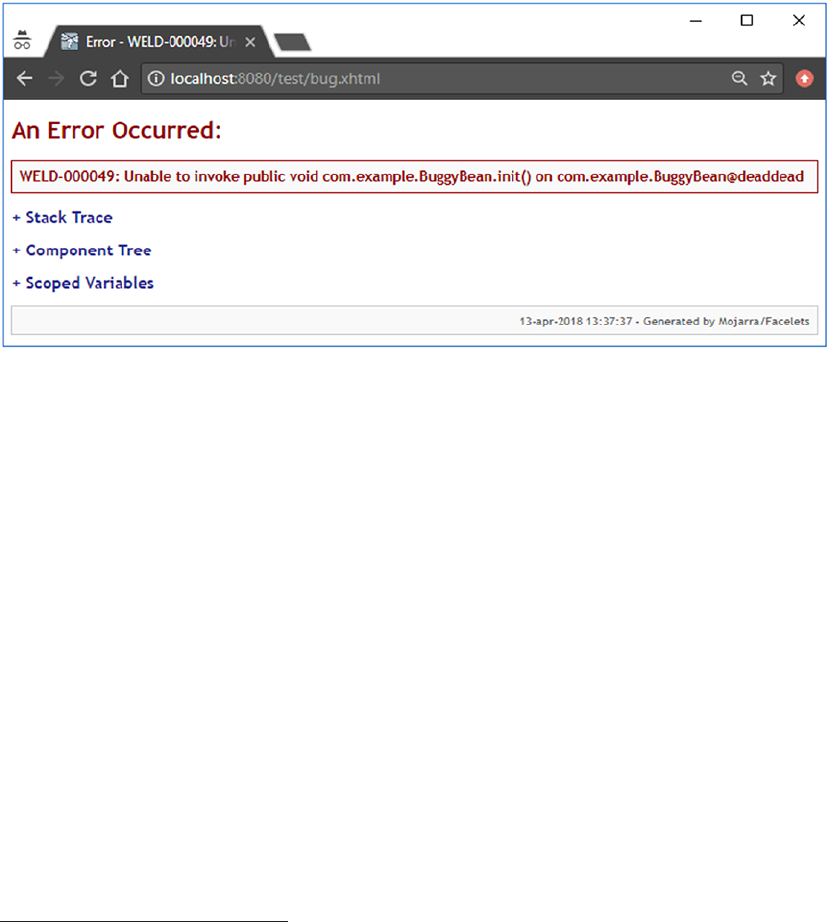Click the incognito spy icon
Viewport: 829px width, 922px height.
22,40
